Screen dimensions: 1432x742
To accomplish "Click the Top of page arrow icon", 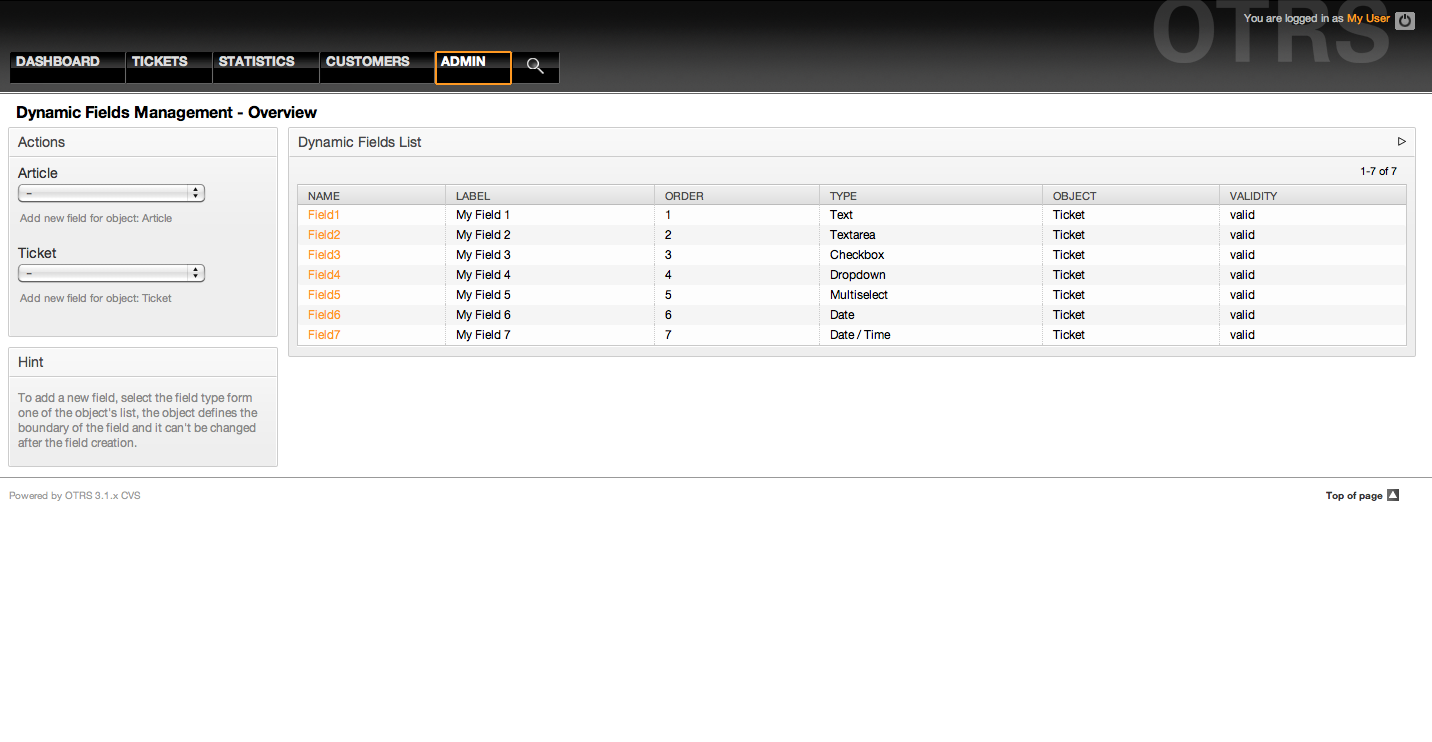I will [x=1393, y=495].
